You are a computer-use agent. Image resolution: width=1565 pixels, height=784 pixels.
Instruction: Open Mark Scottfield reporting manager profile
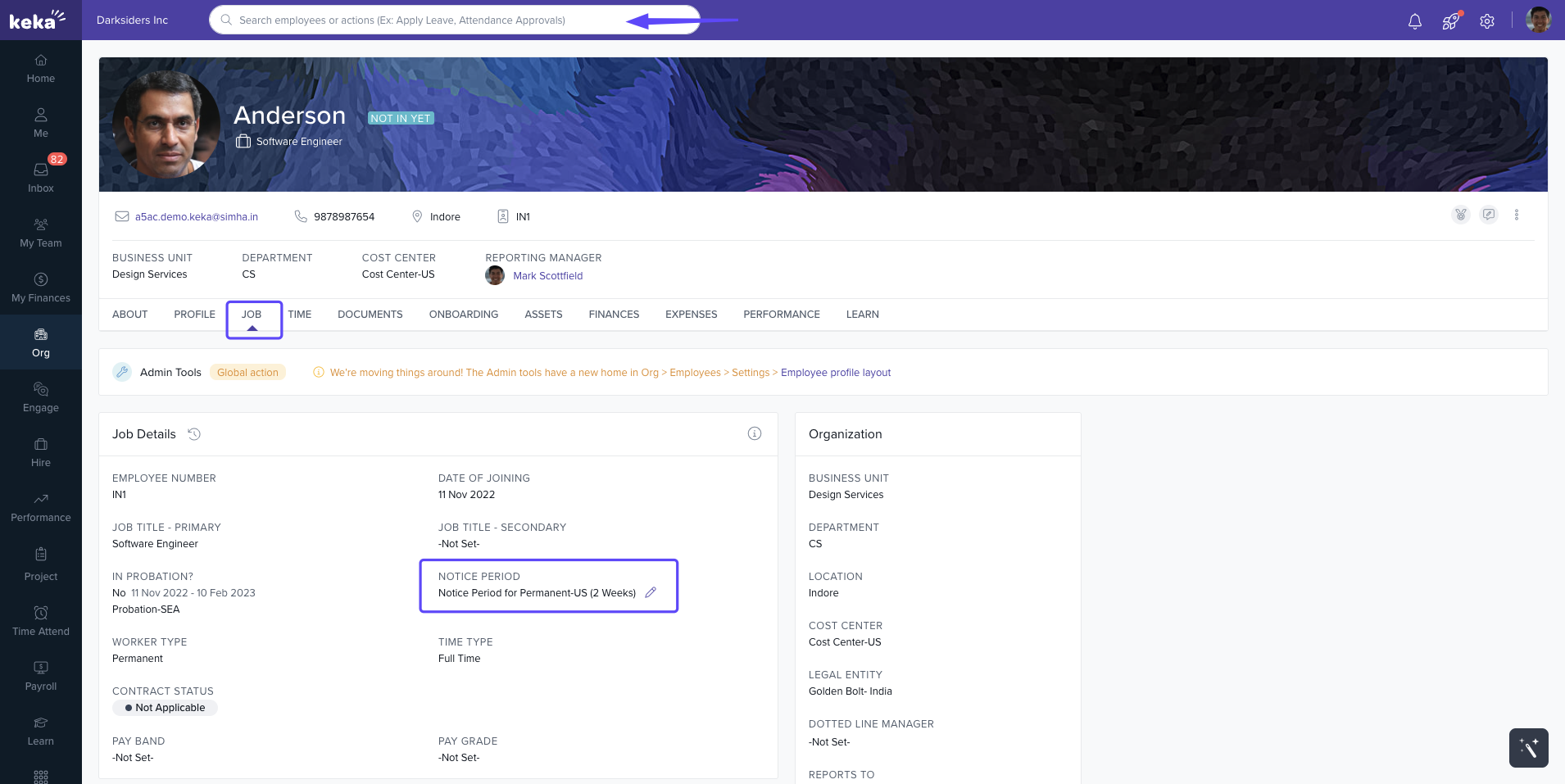(x=547, y=276)
